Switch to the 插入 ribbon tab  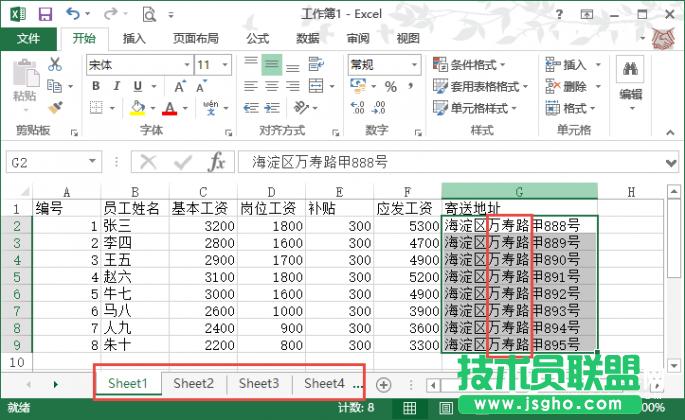click(x=134, y=38)
